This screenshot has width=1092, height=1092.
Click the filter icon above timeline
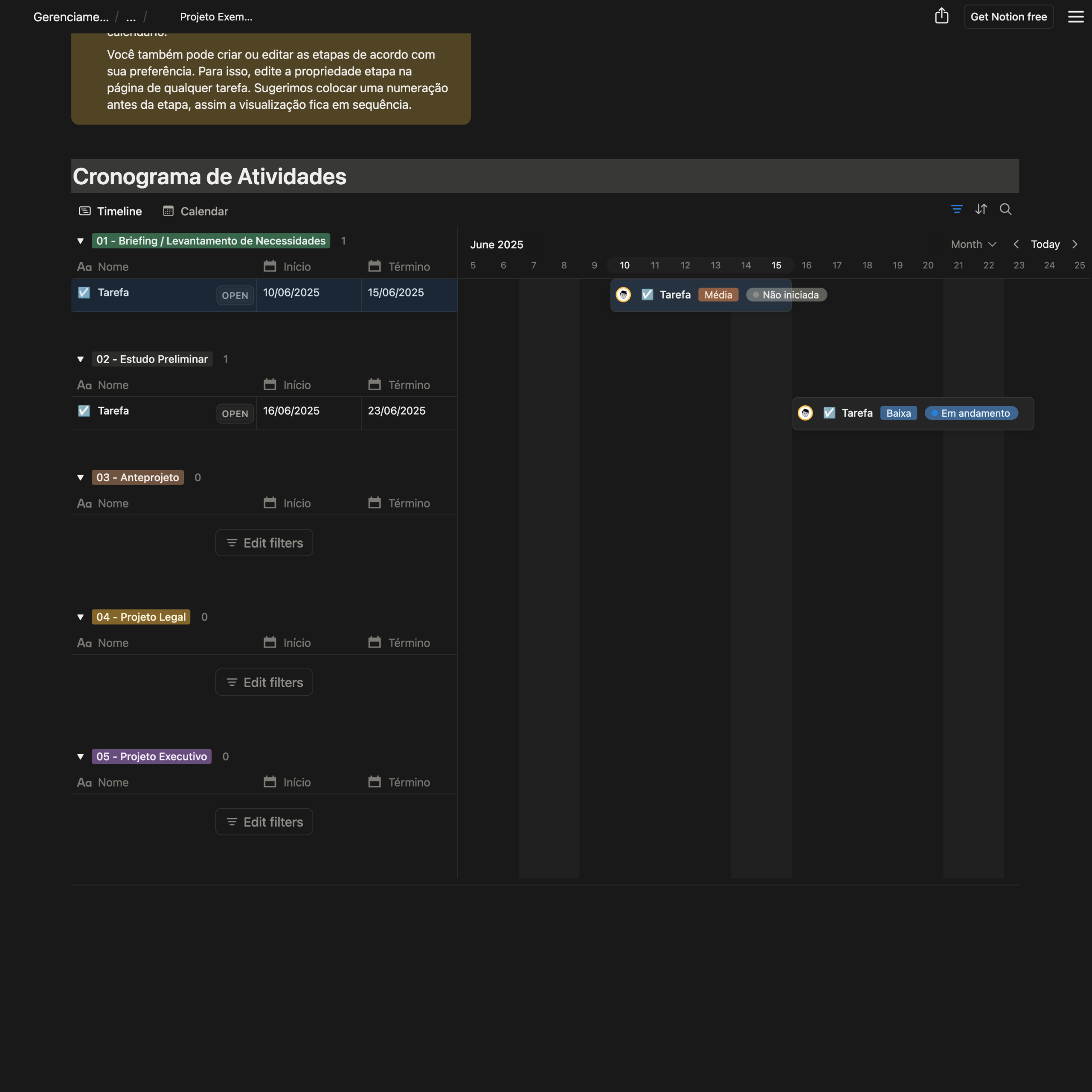click(x=956, y=209)
